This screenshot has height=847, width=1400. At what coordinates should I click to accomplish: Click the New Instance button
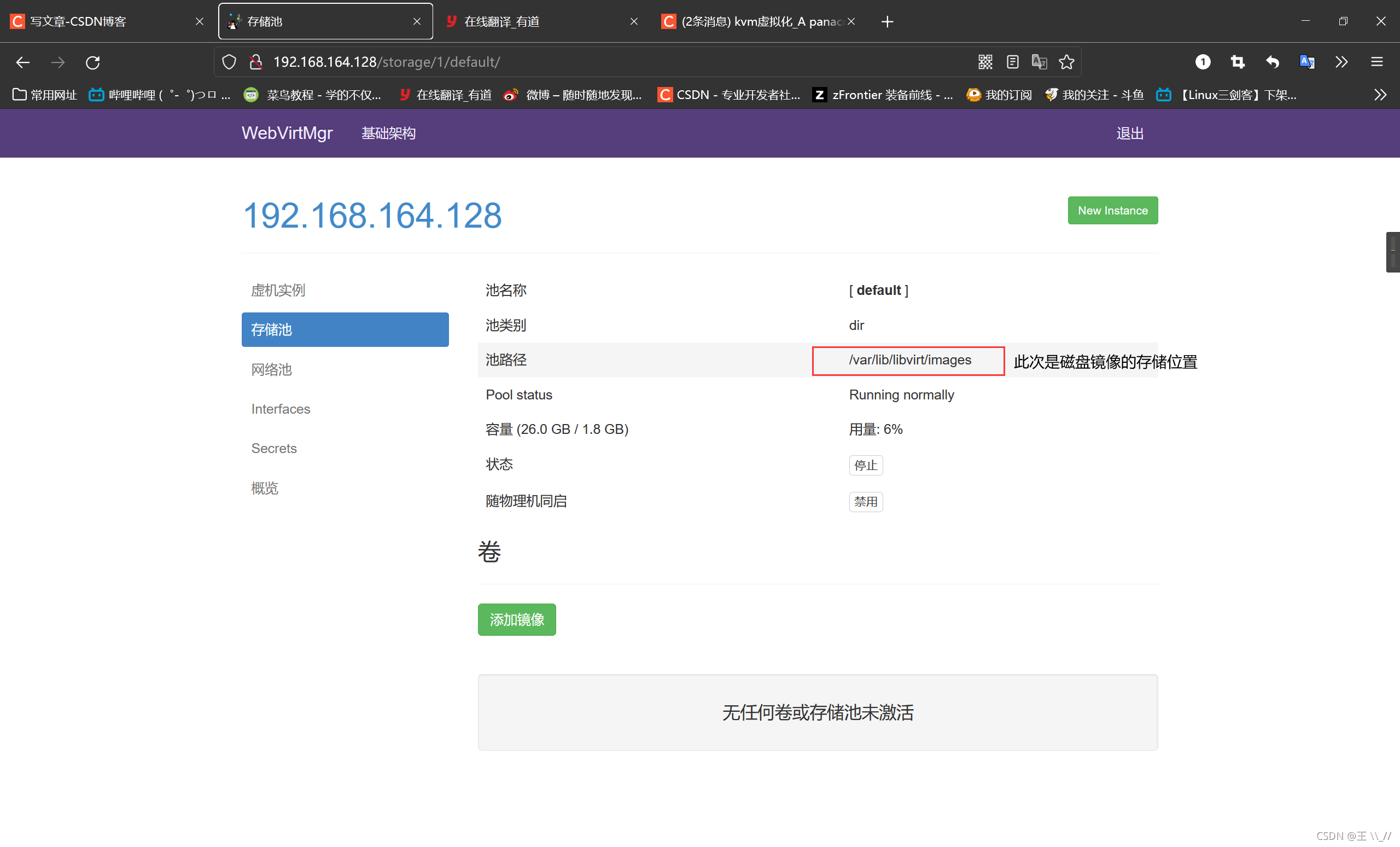1112,210
